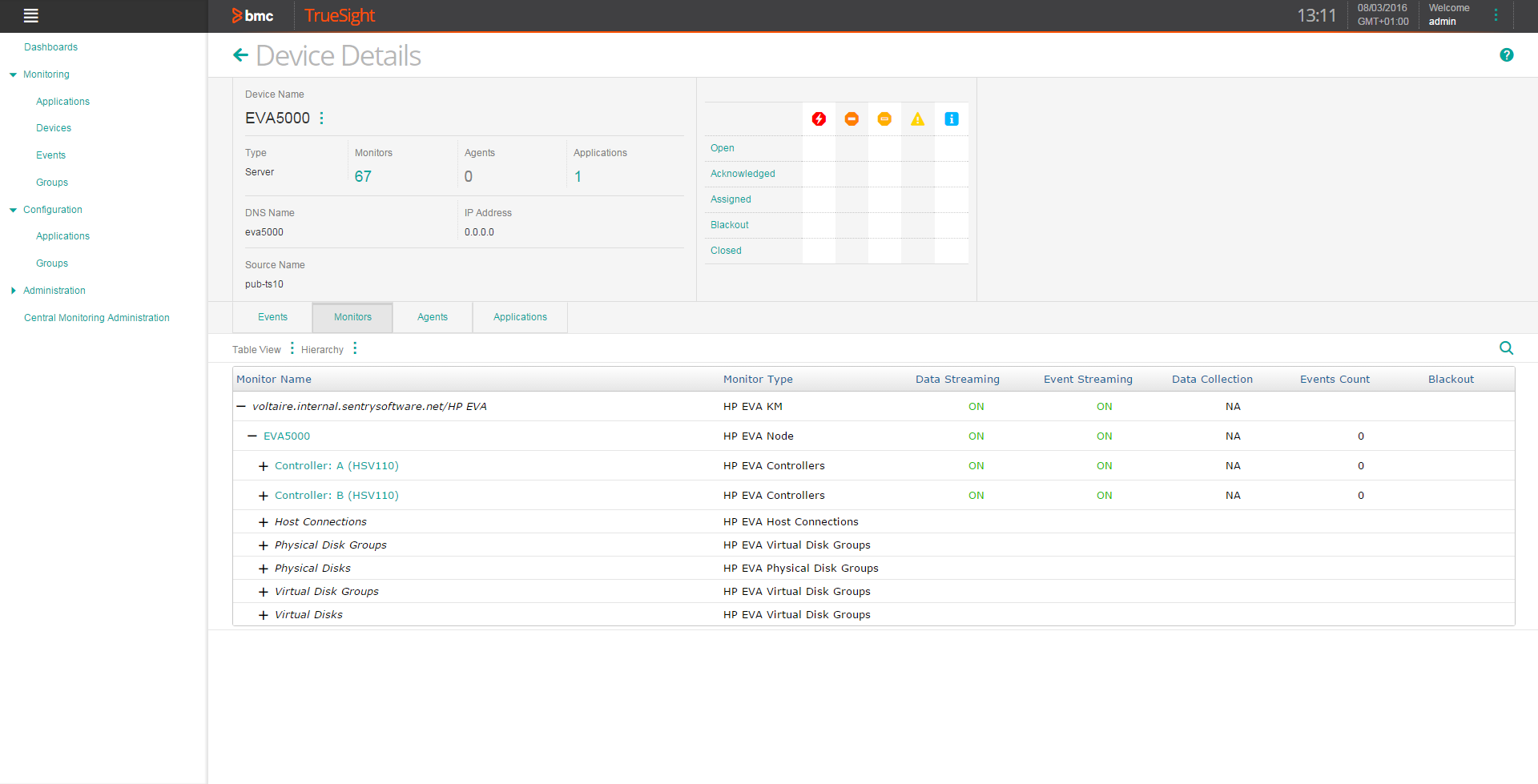Screen dimensions: 1538x784
Task: Switch to the Events tab
Action: (272, 317)
